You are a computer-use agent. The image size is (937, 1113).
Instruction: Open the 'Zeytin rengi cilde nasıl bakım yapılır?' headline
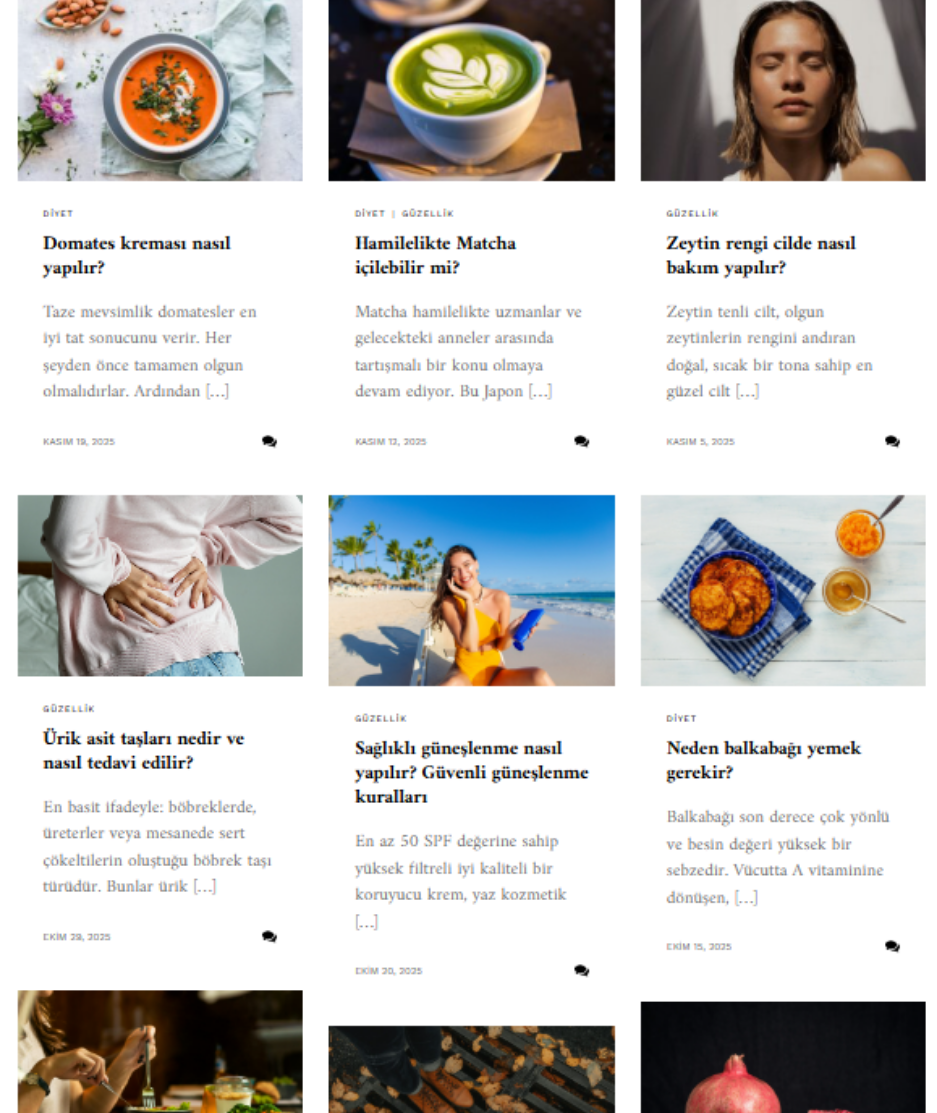pos(761,256)
